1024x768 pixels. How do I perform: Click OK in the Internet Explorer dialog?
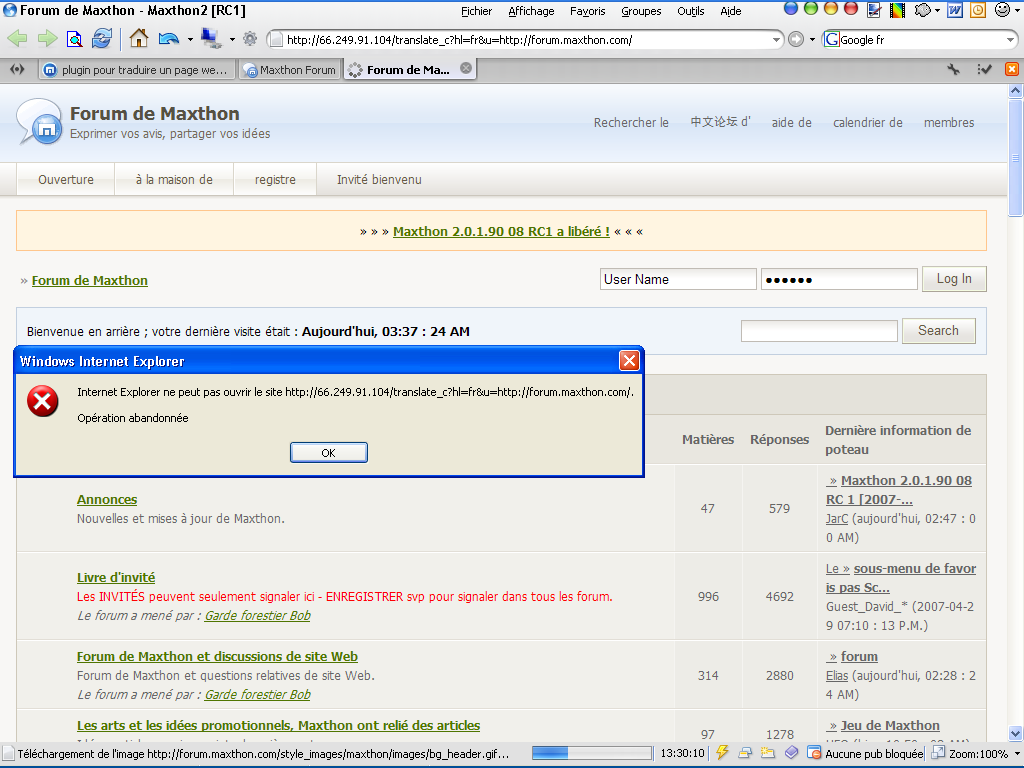pyautogui.click(x=328, y=453)
